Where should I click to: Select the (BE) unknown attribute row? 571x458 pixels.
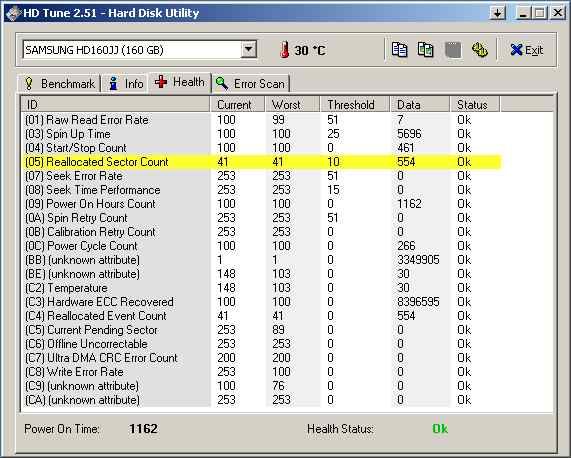261,274
